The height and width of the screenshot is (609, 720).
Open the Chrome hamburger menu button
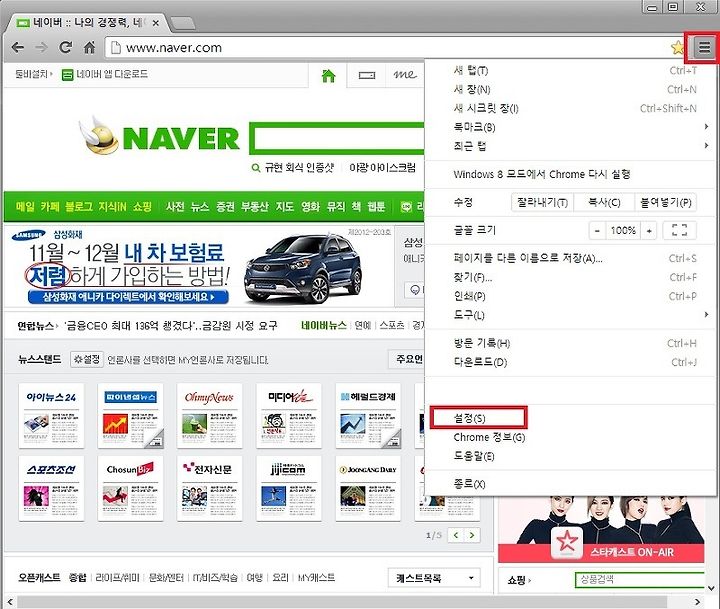click(x=704, y=47)
